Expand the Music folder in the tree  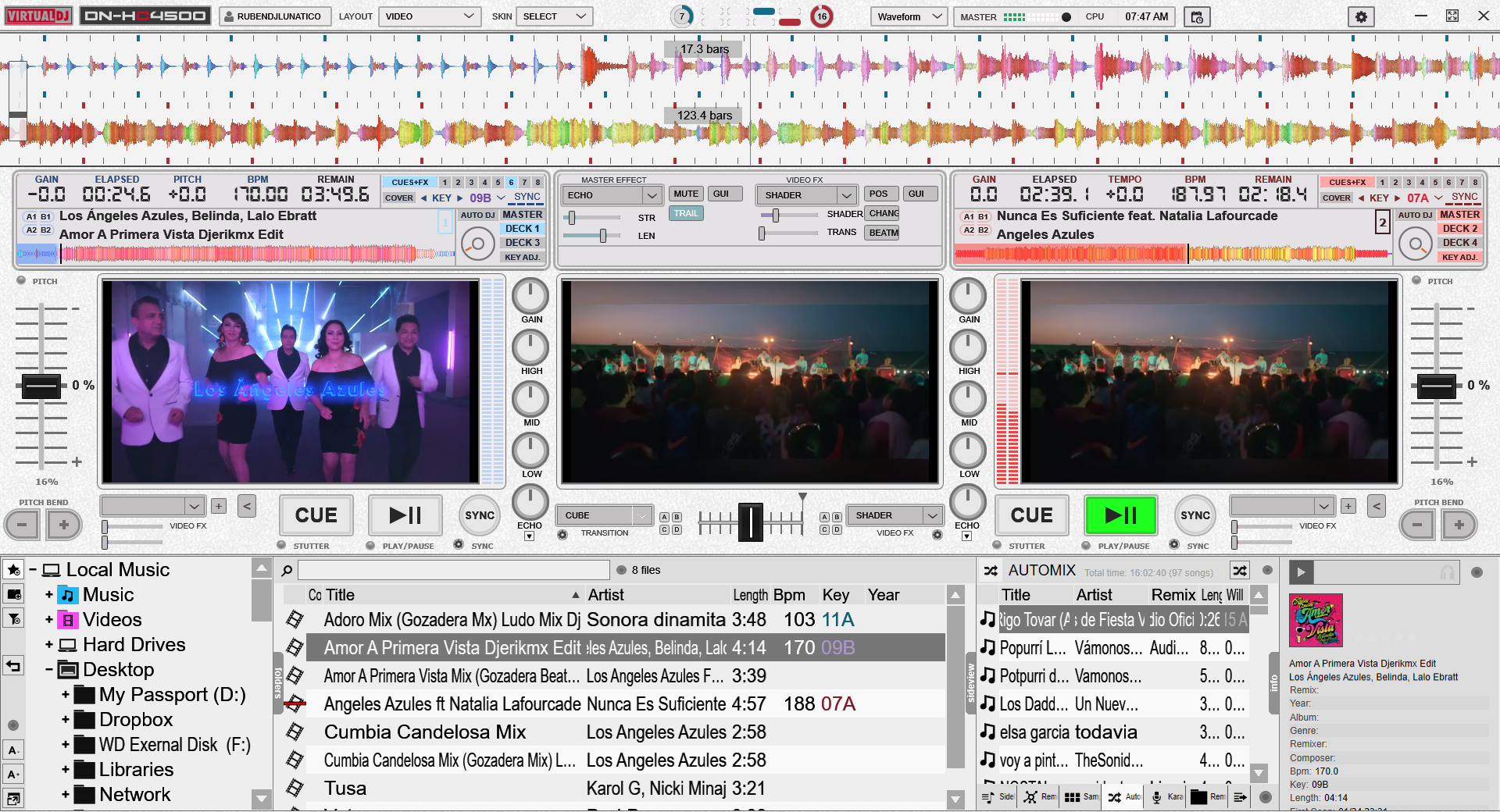[48, 595]
